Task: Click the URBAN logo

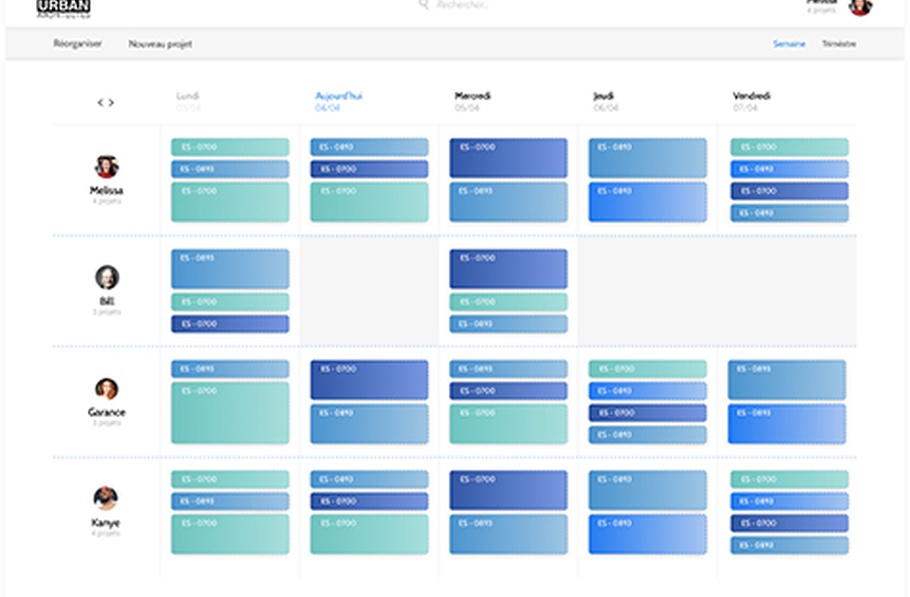Action: (x=64, y=8)
